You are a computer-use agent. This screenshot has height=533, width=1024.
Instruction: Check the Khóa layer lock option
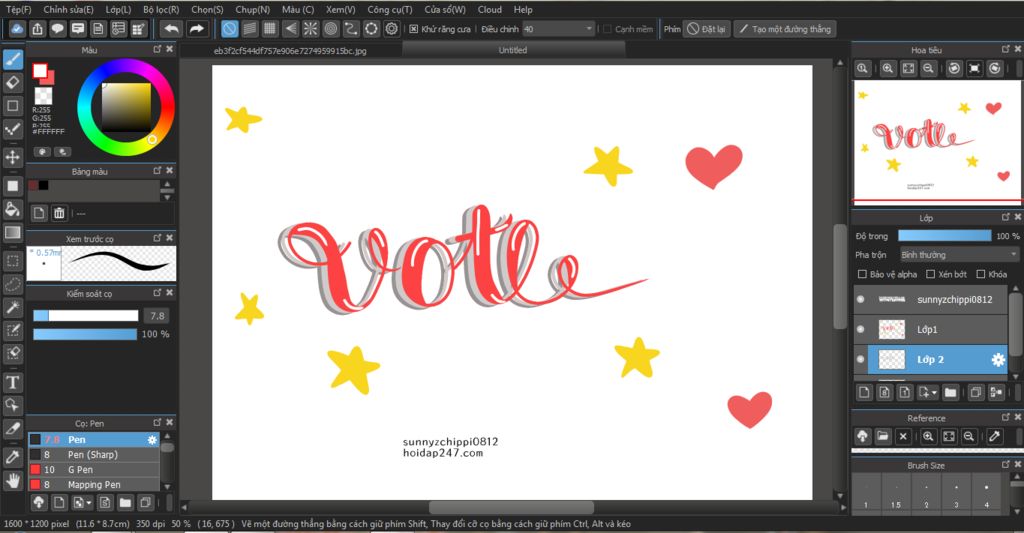pyautogui.click(x=981, y=274)
